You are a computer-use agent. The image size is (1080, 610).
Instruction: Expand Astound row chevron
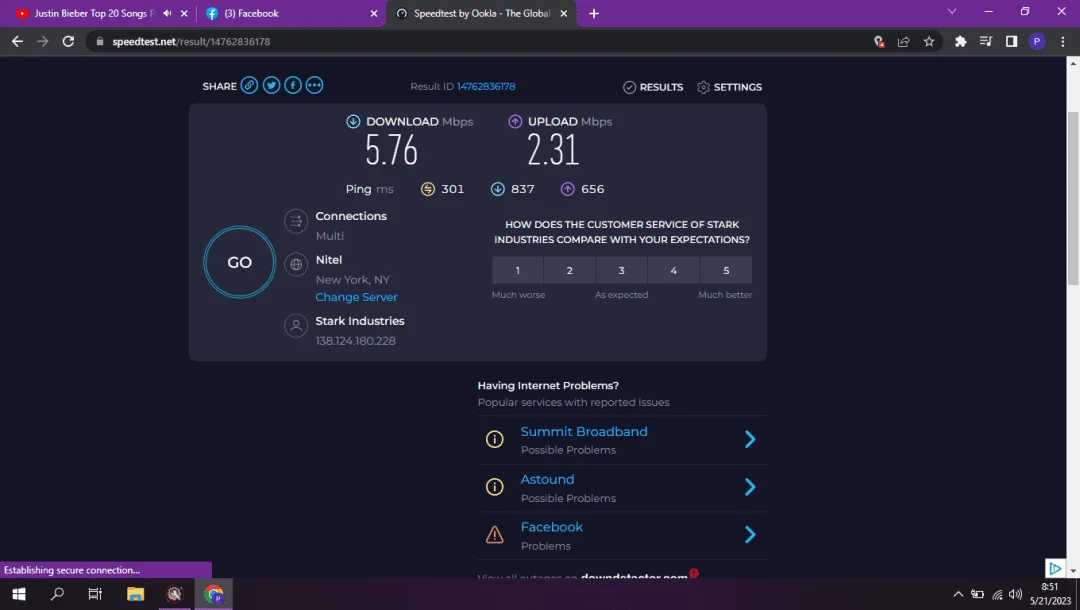coord(750,487)
